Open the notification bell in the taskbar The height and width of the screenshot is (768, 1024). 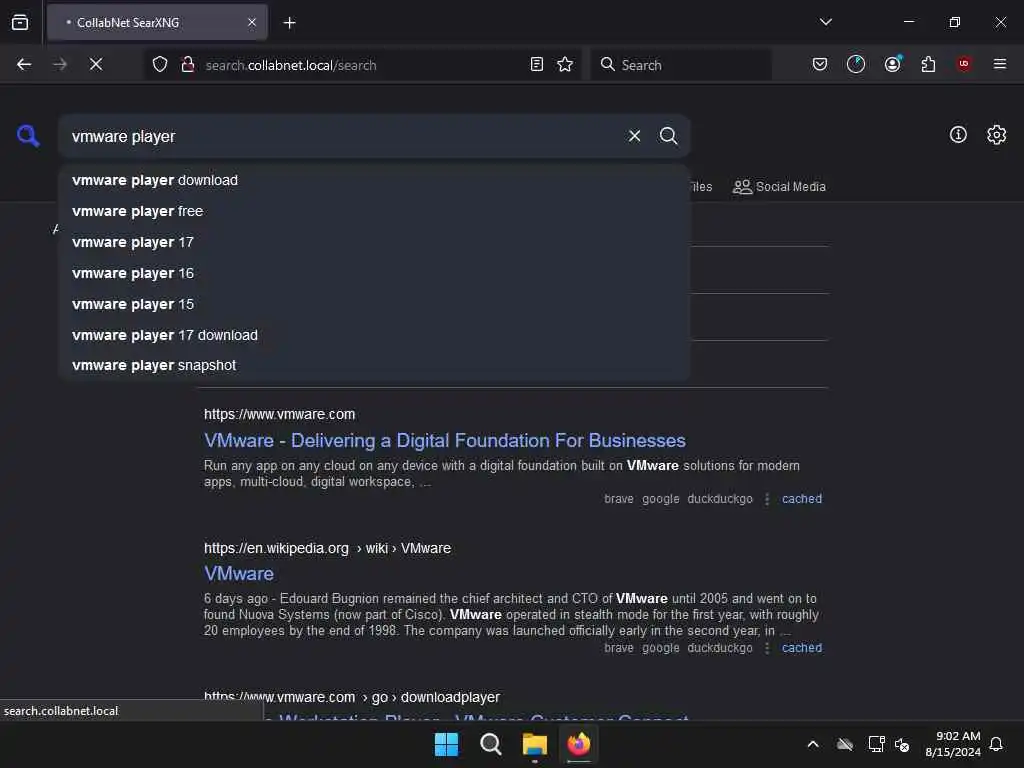(x=996, y=744)
